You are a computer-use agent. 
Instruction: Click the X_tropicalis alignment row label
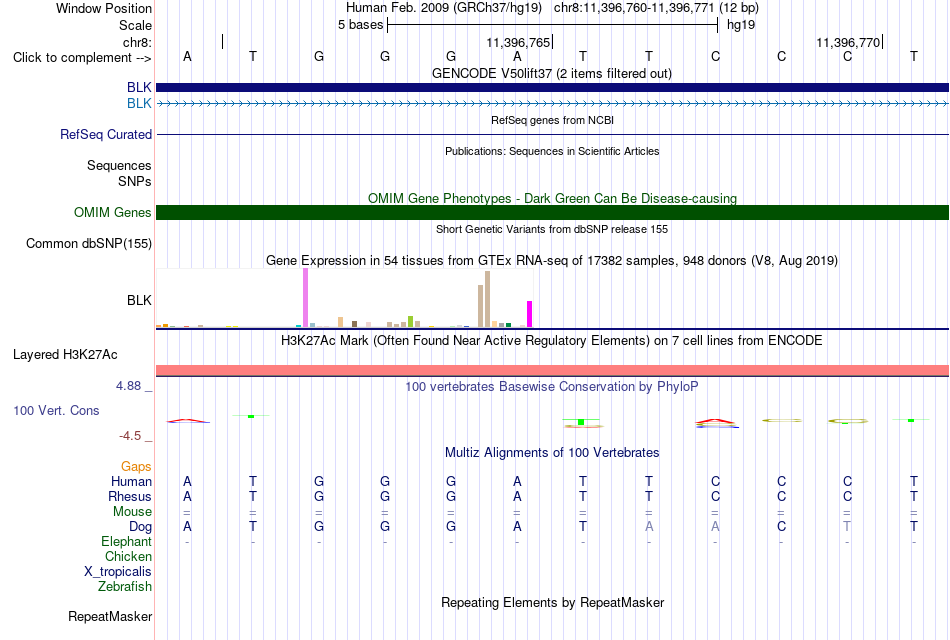[118, 572]
